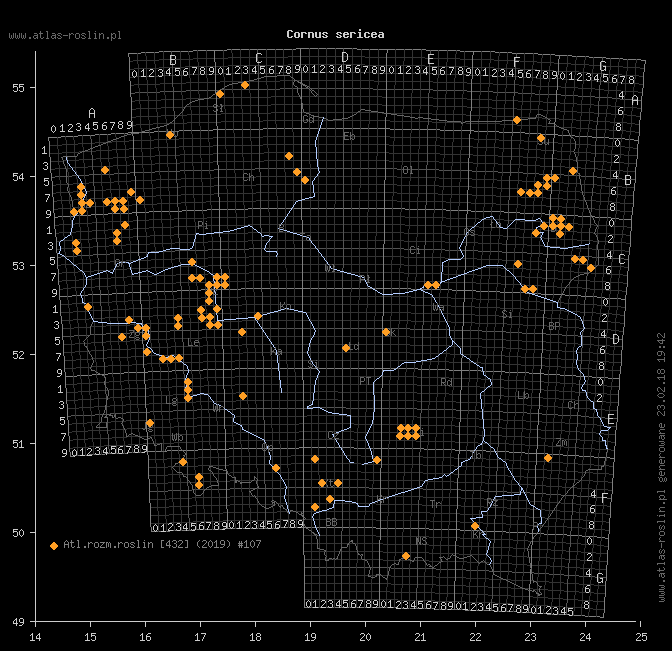Click column letter G above the top grid
This screenshot has height=651, width=672.
pyautogui.click(x=603, y=66)
